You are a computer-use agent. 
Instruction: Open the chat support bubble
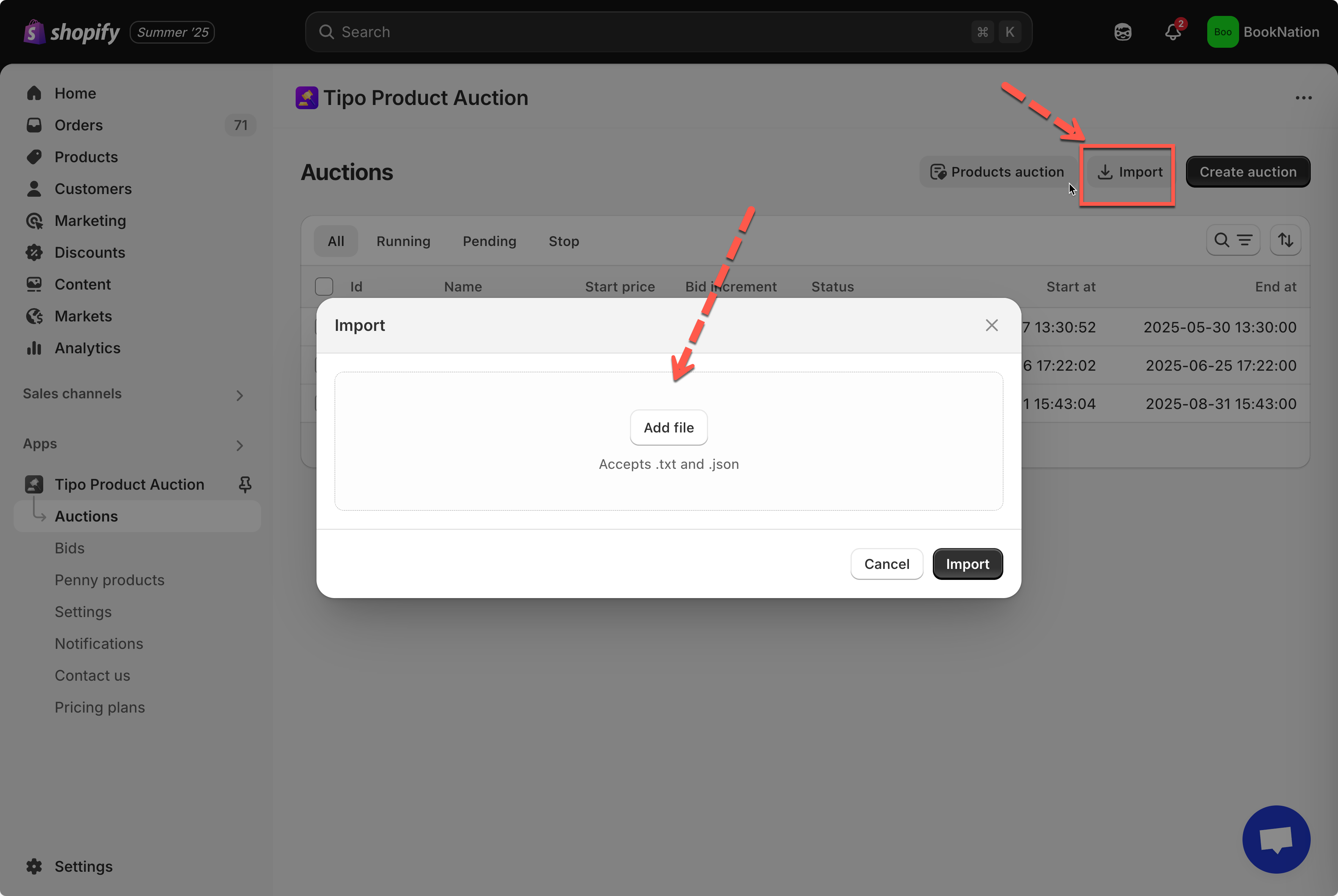[x=1276, y=839]
